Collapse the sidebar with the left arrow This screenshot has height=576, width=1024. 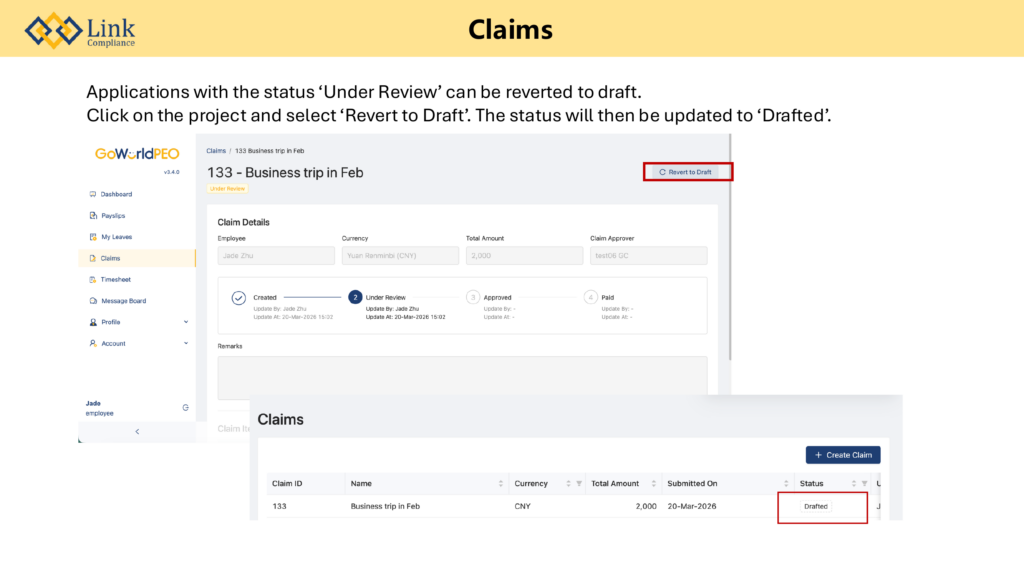137,431
